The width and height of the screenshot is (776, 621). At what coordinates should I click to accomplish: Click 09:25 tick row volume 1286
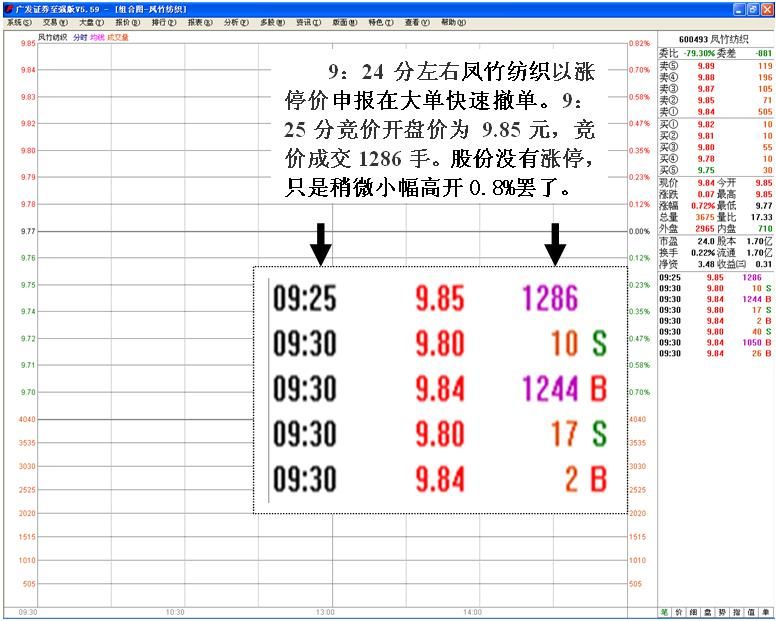(752, 278)
